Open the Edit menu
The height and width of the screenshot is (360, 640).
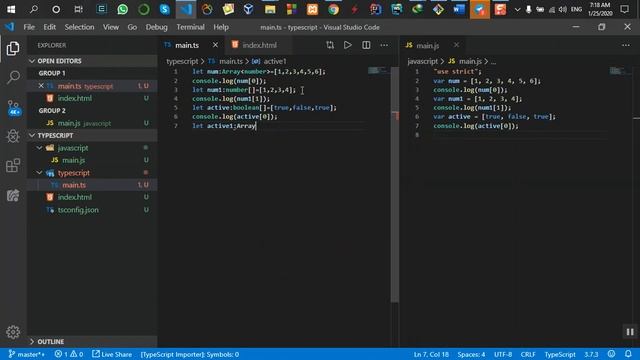[x=49, y=27]
